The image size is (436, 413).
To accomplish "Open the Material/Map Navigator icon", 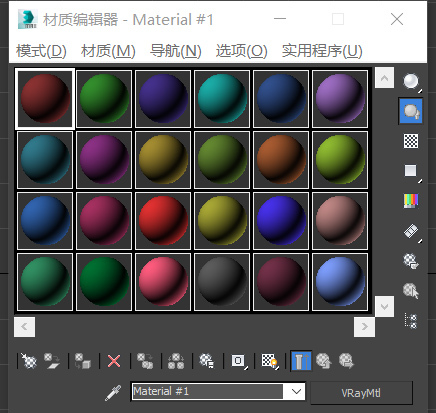I will pos(411,321).
